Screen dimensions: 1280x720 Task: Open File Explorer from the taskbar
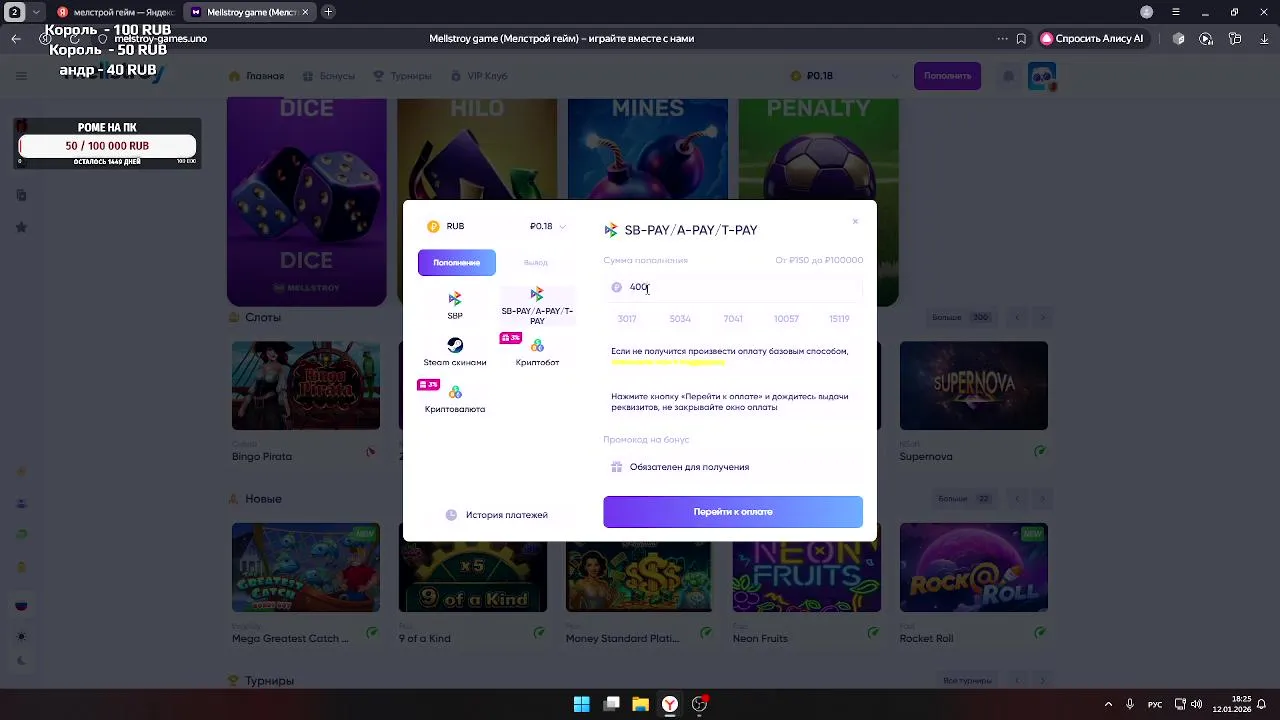pyautogui.click(x=640, y=704)
